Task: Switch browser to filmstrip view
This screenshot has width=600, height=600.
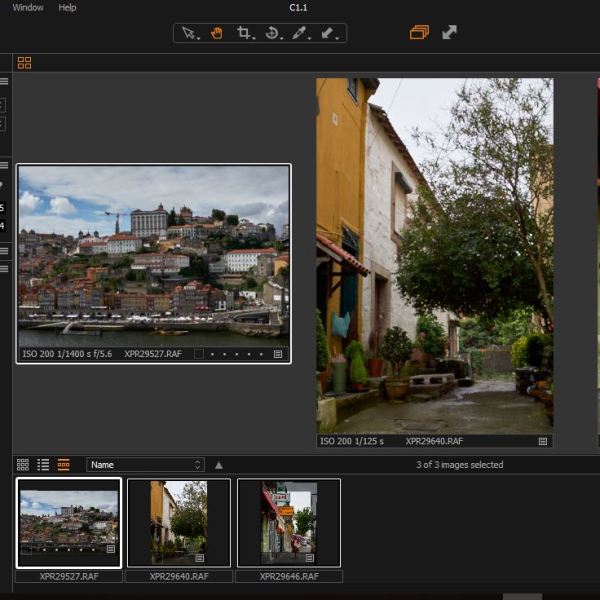Action: pyautogui.click(x=63, y=465)
